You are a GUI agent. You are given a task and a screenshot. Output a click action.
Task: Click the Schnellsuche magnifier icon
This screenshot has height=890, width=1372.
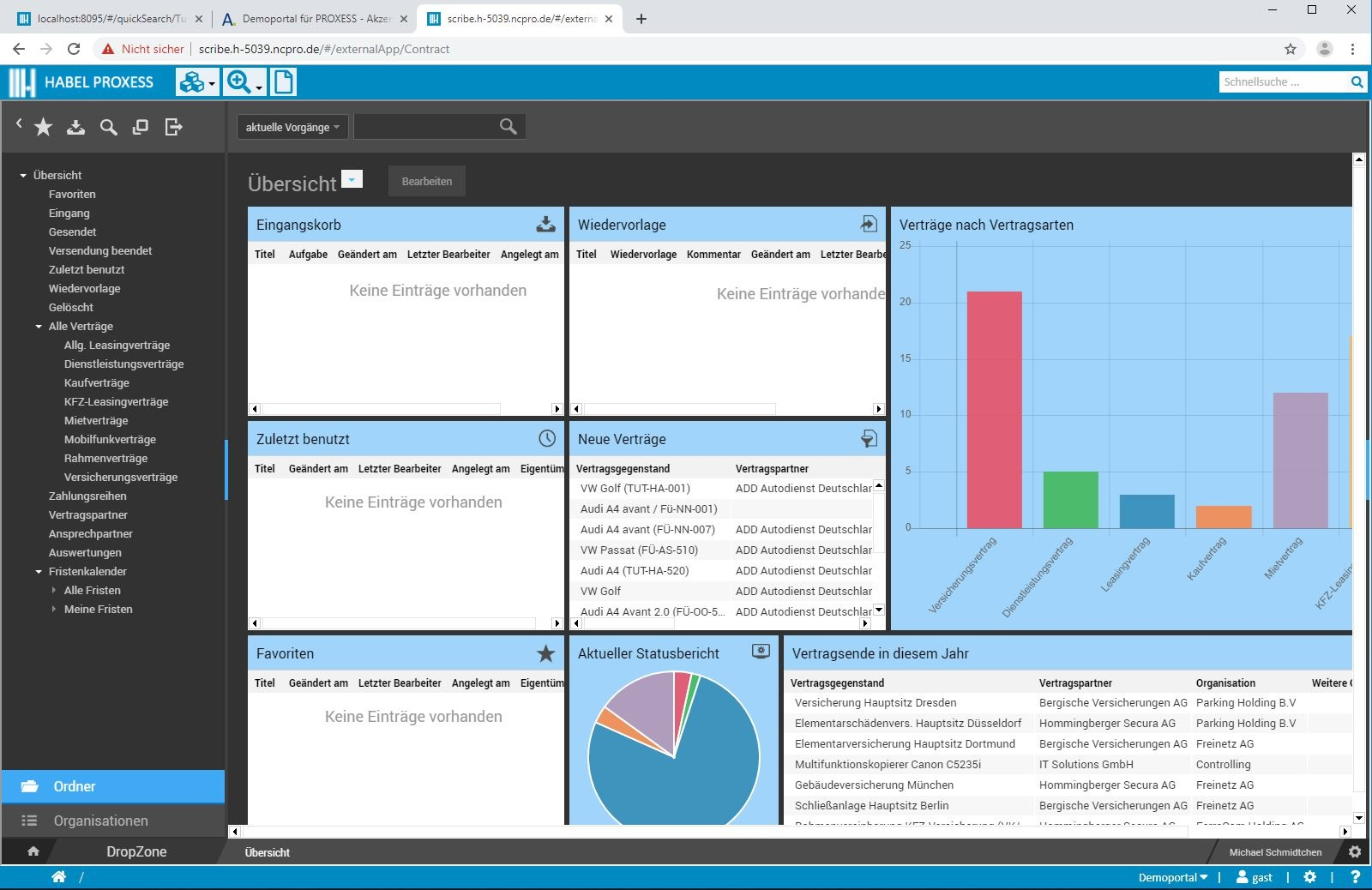pyautogui.click(x=1357, y=82)
